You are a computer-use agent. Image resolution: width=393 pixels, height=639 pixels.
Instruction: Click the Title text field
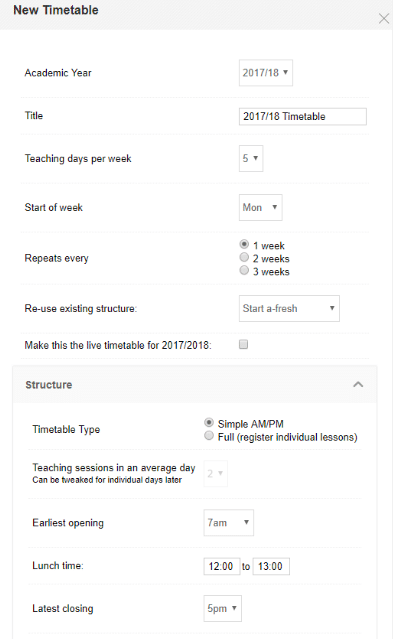pos(302,117)
